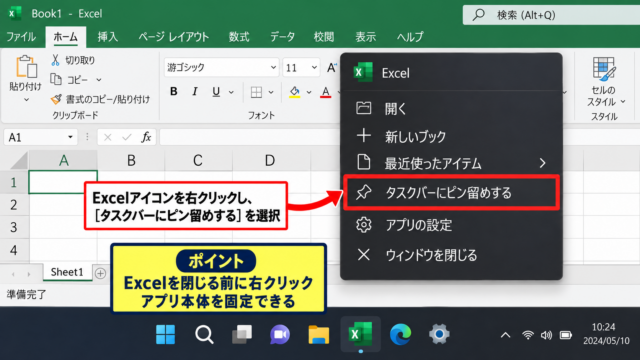This screenshot has width=640, height=360.
Task: Click the Increase Font Size icon
Action: tap(331, 67)
